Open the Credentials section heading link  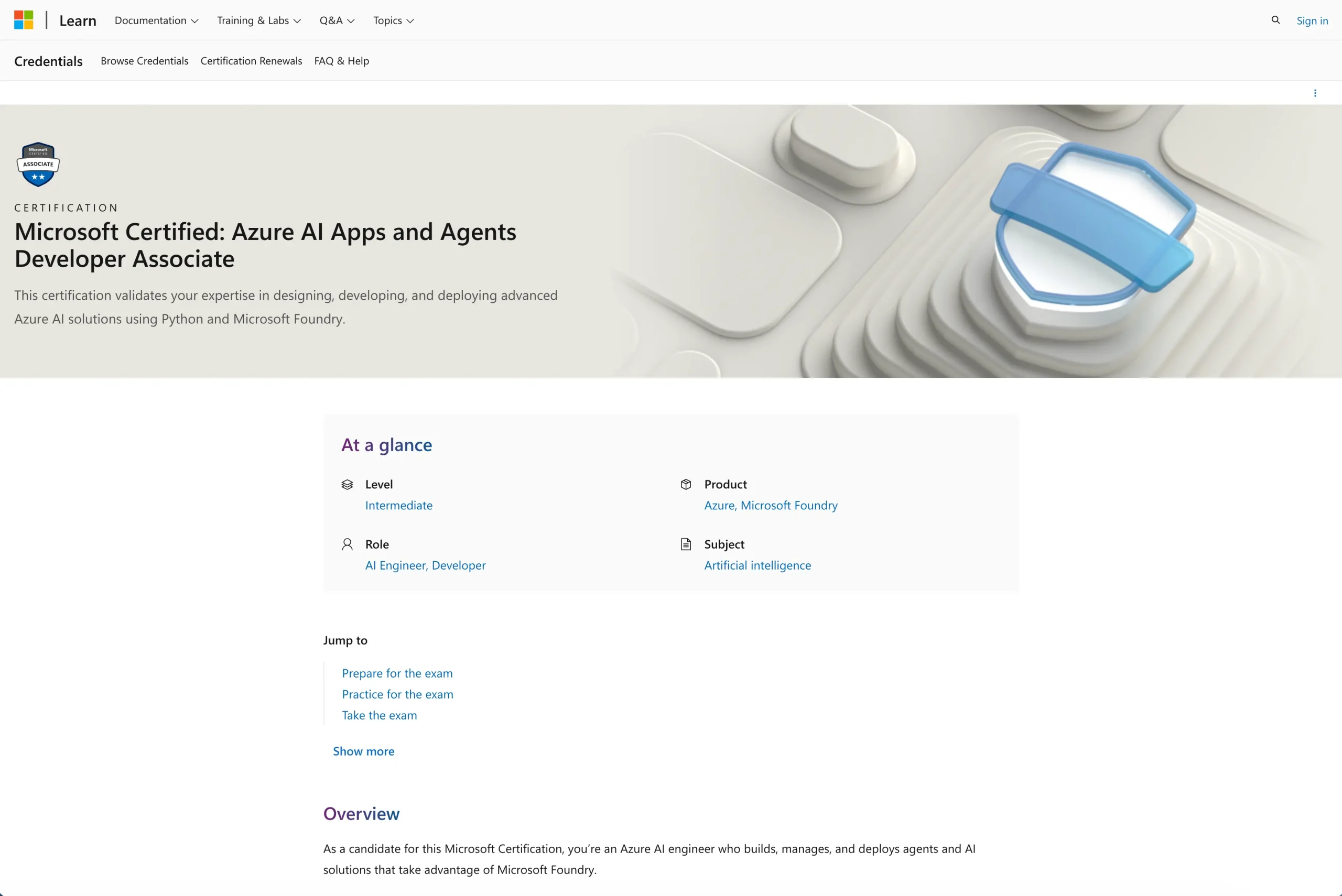tap(49, 61)
